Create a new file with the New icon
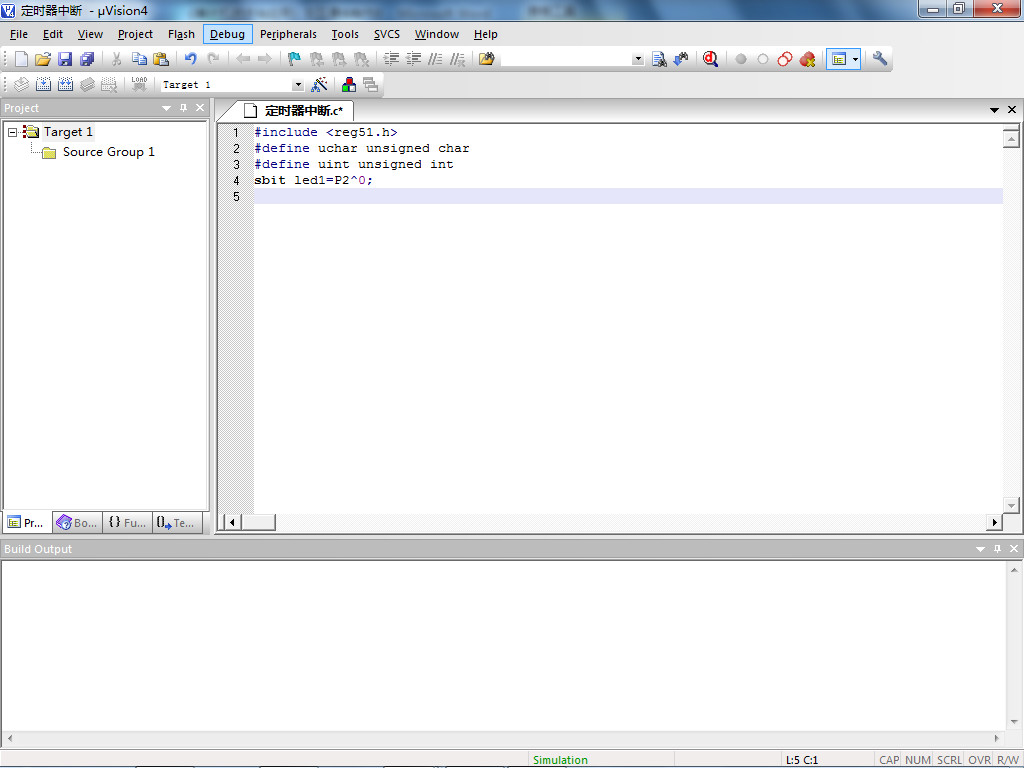 (21, 59)
